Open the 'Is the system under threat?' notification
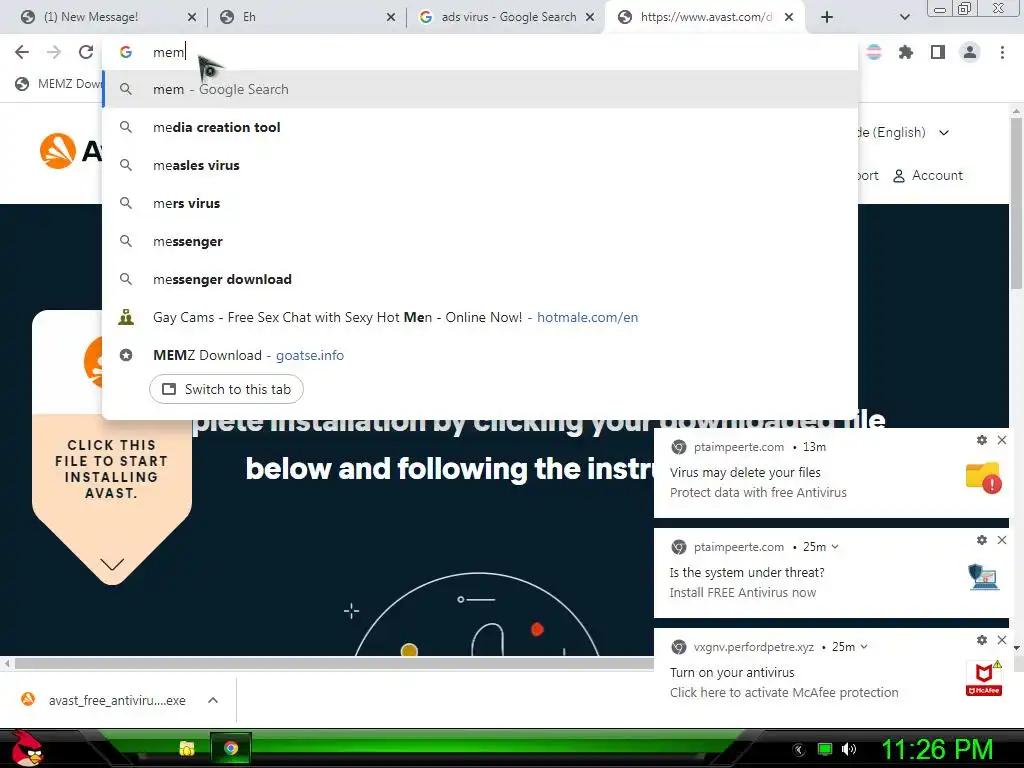Image resolution: width=1024 pixels, height=768 pixels. tap(831, 573)
